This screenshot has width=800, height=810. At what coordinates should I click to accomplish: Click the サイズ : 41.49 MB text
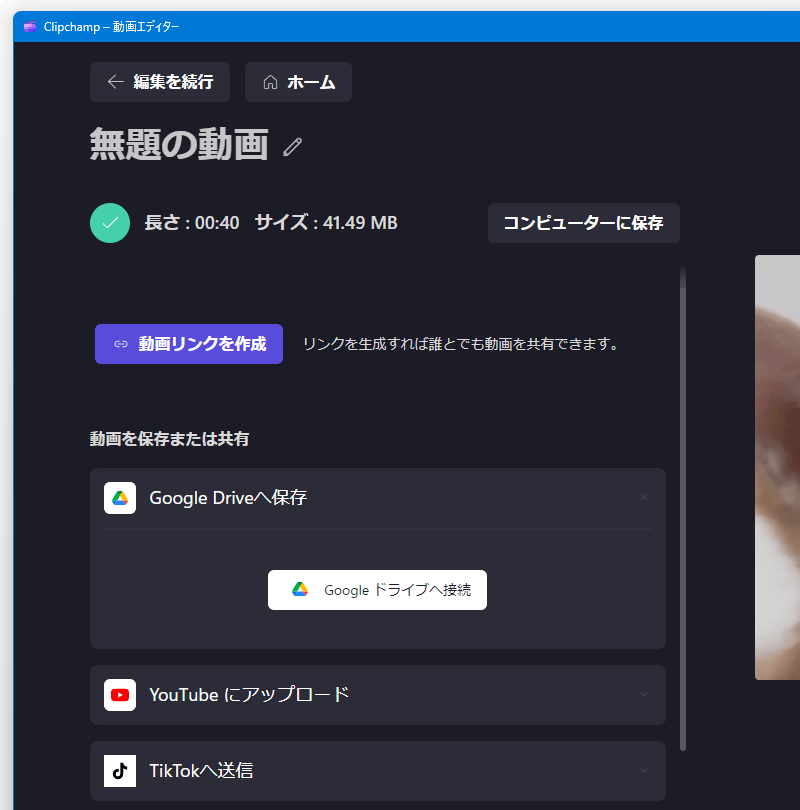click(x=326, y=223)
